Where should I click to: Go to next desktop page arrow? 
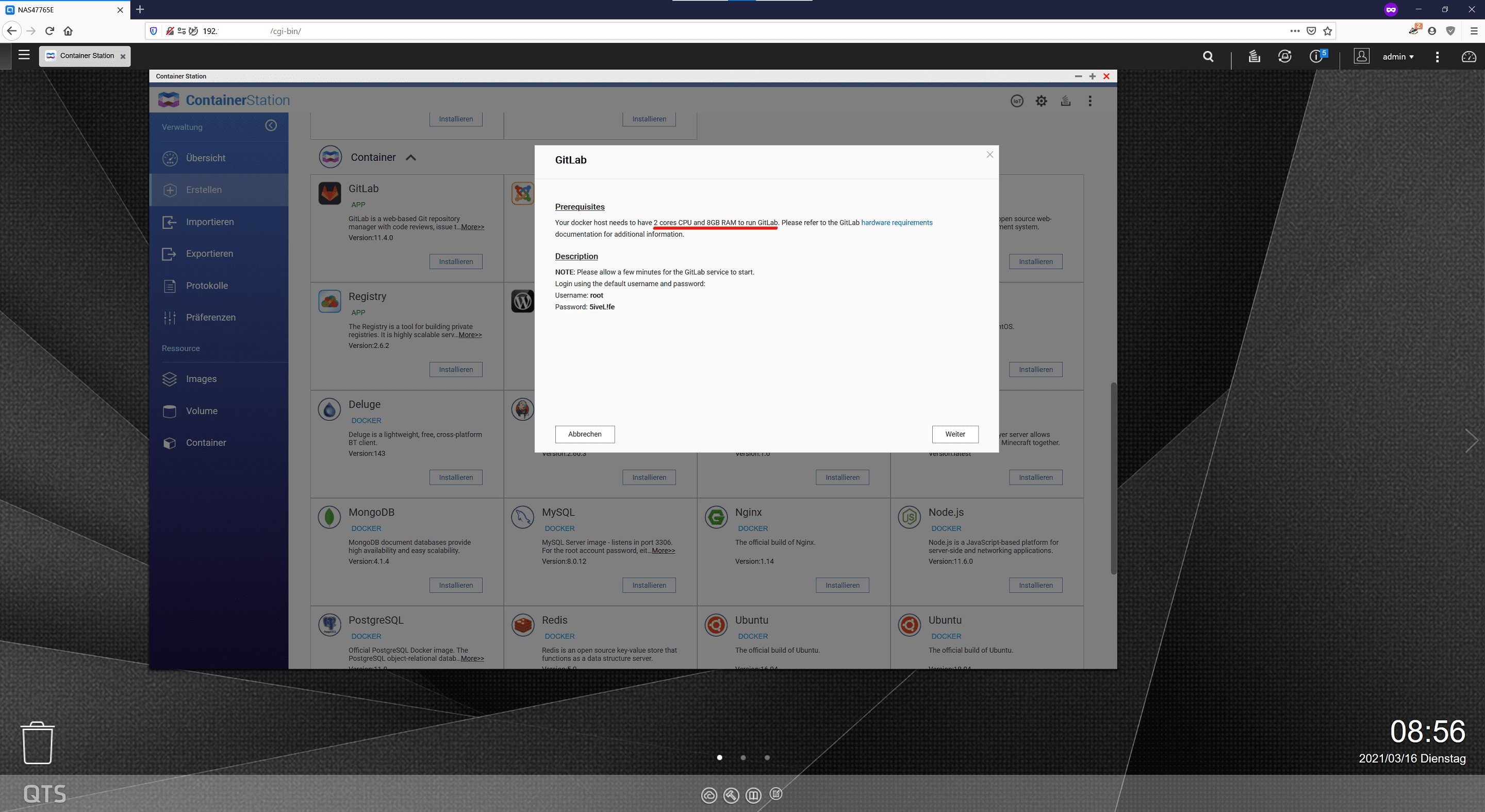pos(1472,441)
